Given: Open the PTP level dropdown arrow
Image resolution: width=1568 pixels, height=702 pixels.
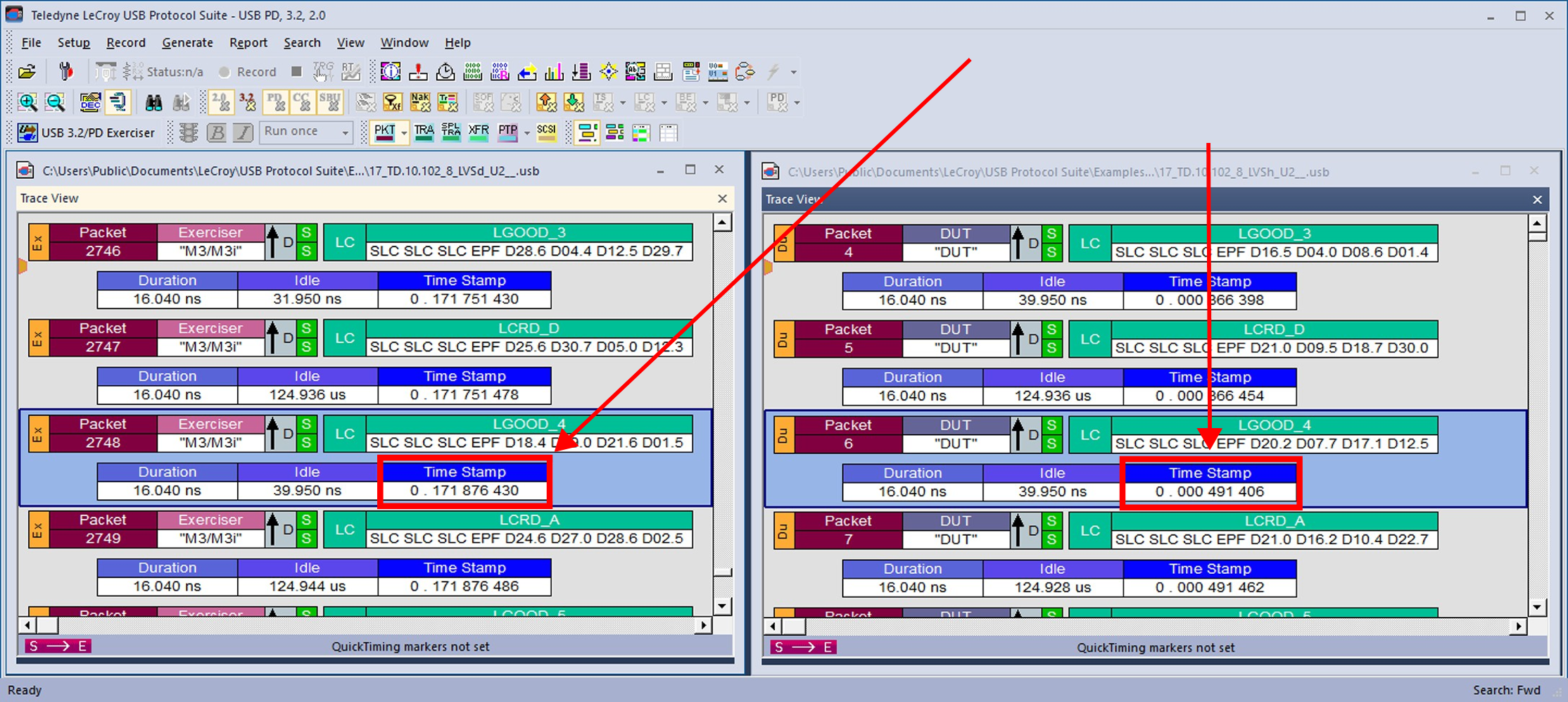Looking at the screenshot, I should pos(526,132).
